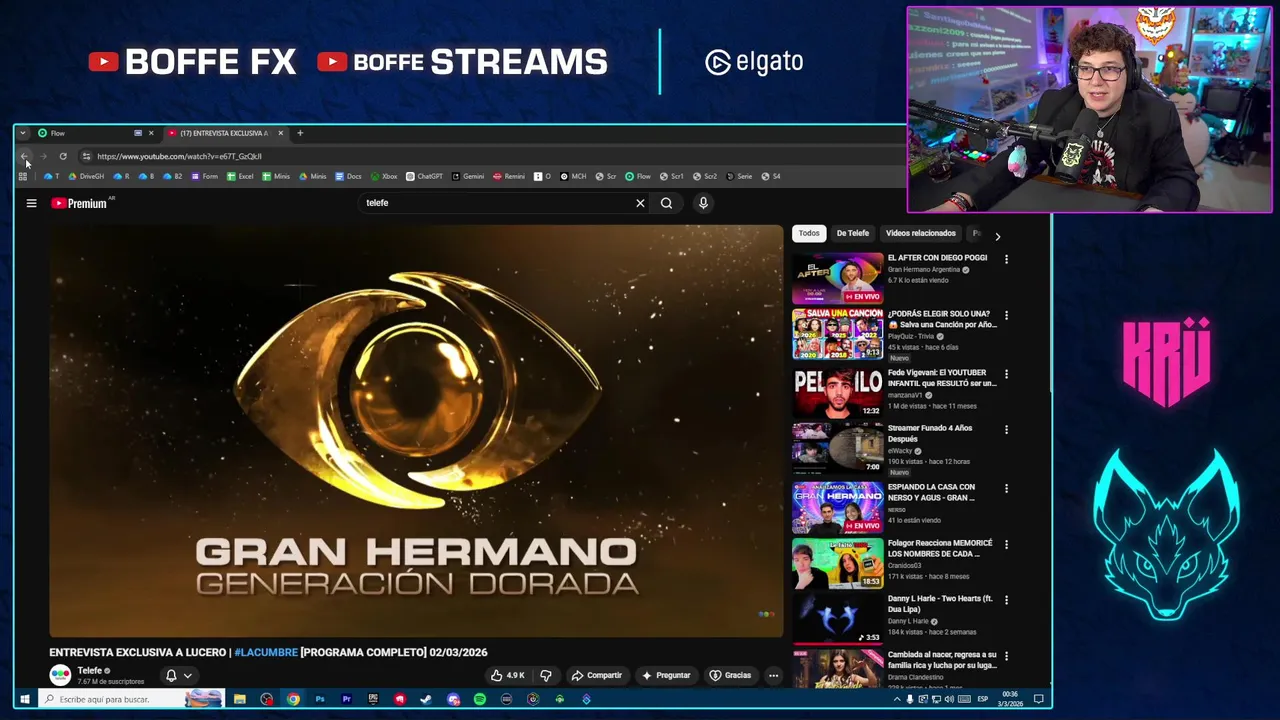Open the Gemini bookmark

468,176
